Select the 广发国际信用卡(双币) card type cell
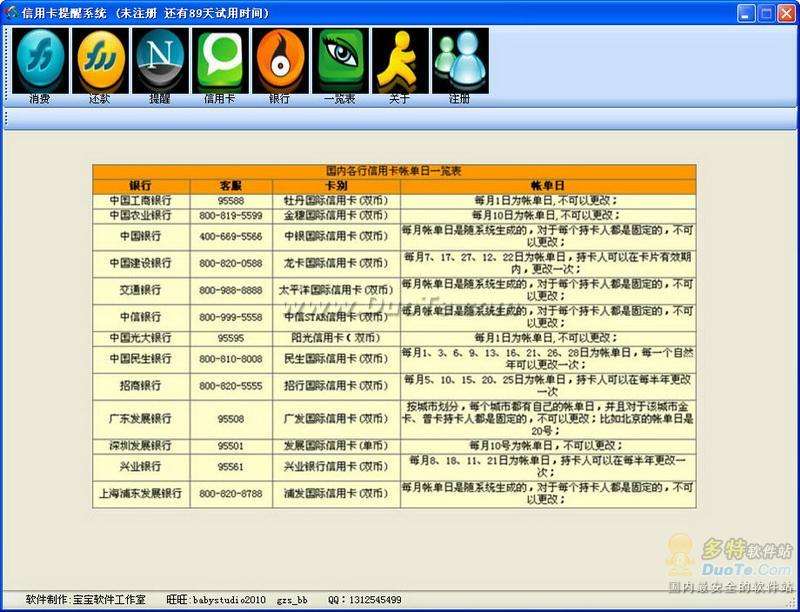 (337, 419)
